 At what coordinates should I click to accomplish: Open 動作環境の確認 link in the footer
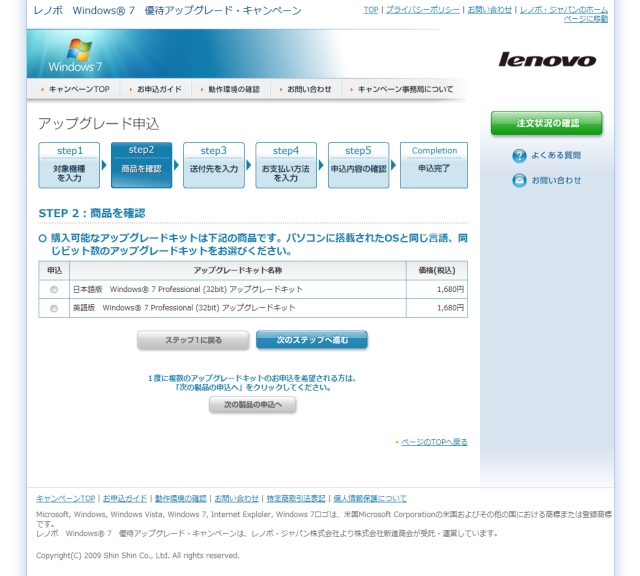tap(181, 498)
